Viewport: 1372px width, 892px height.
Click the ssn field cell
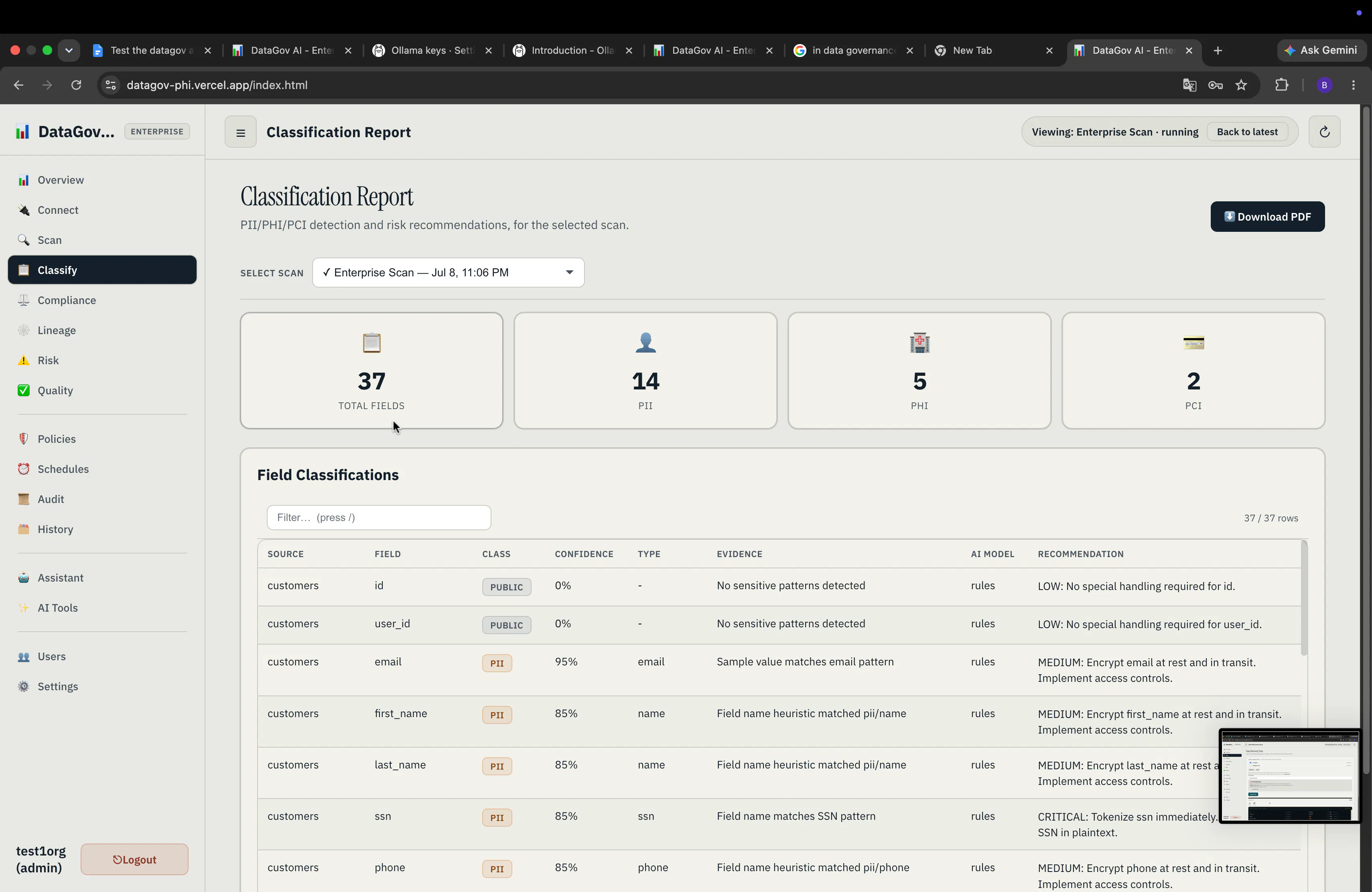[x=383, y=816]
